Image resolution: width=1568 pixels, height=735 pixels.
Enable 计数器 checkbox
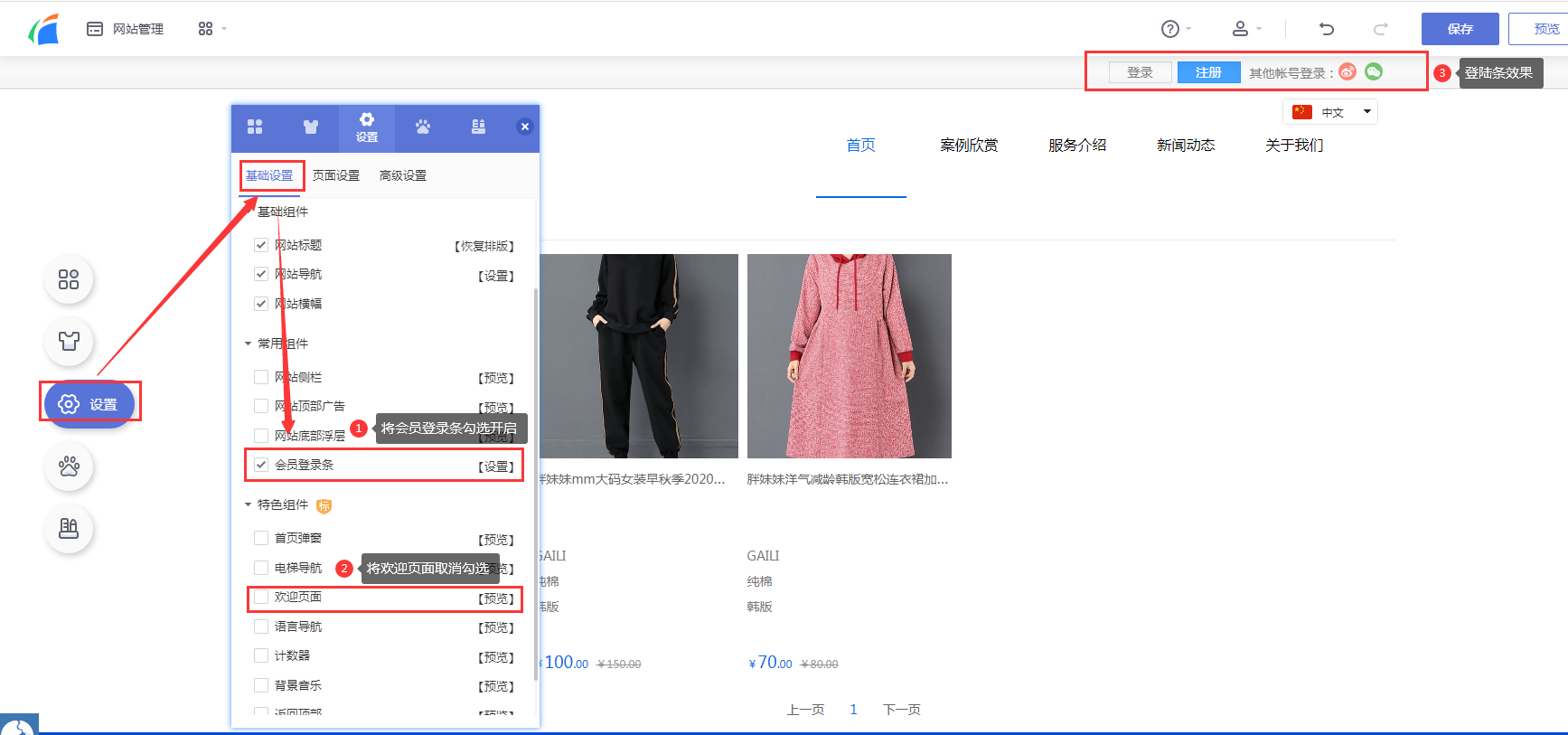click(261, 655)
